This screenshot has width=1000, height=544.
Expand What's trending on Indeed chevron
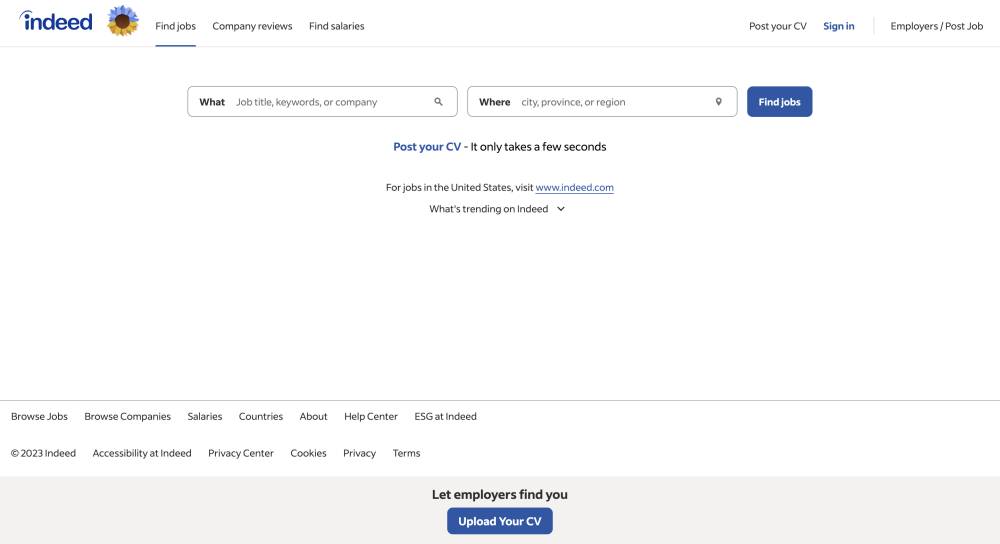561,209
